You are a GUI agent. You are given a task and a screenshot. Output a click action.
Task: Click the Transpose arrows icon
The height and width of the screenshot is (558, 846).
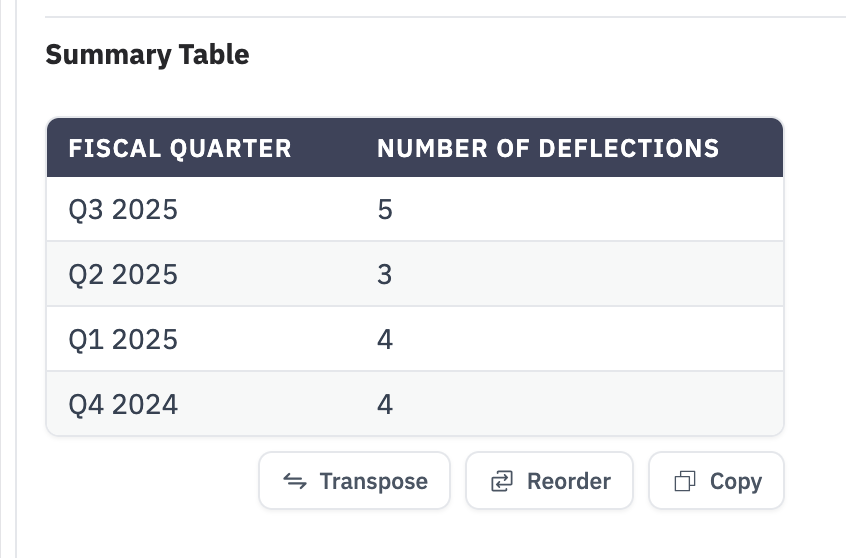295,481
